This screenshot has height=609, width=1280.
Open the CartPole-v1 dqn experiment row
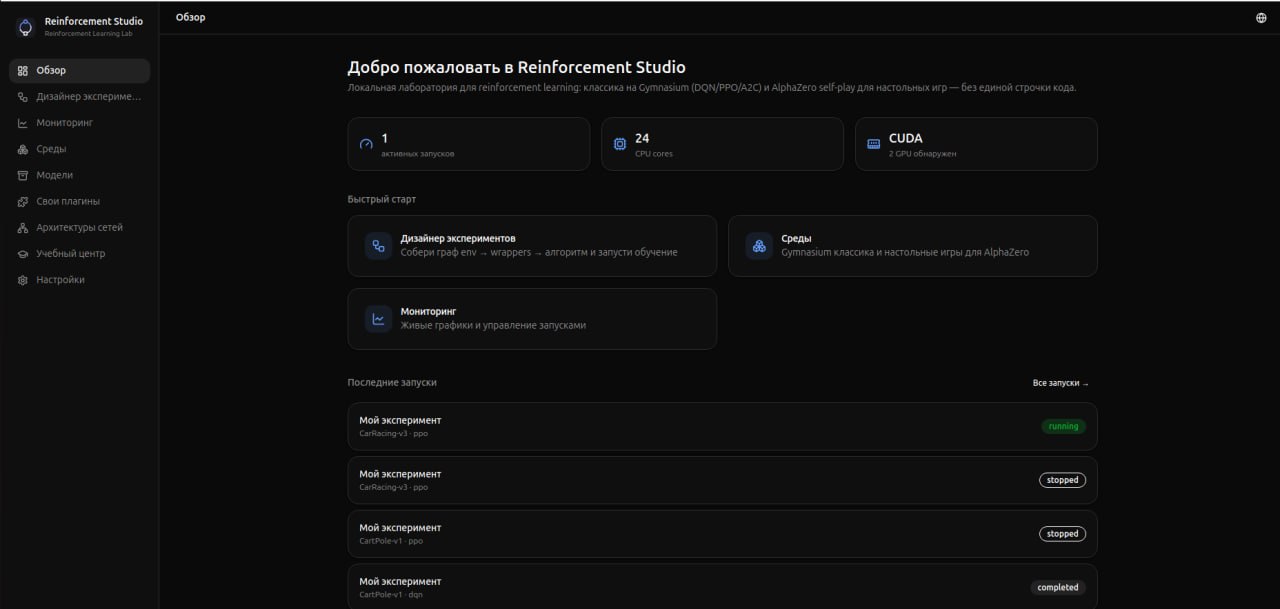pos(722,587)
